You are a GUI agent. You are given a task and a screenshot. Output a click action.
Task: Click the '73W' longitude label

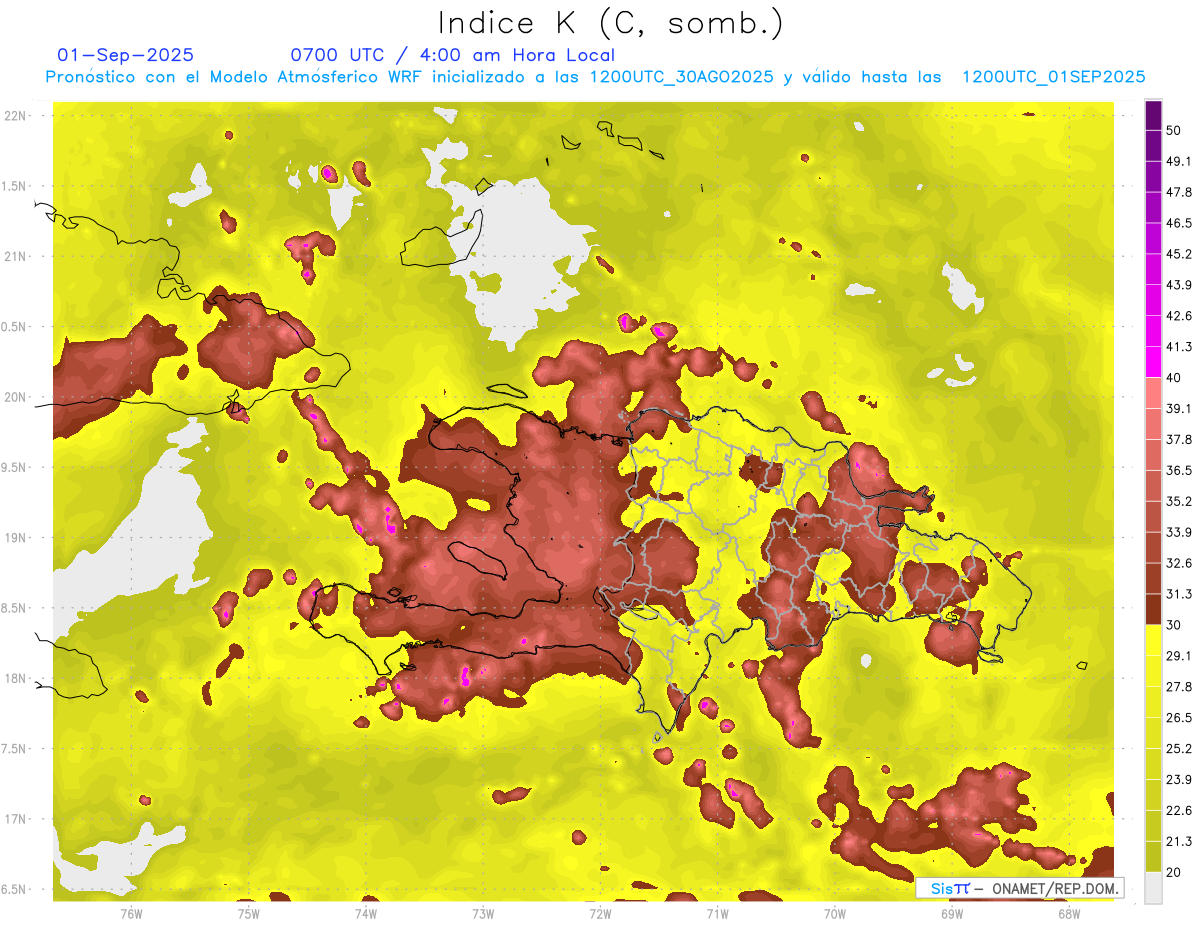tap(483, 914)
